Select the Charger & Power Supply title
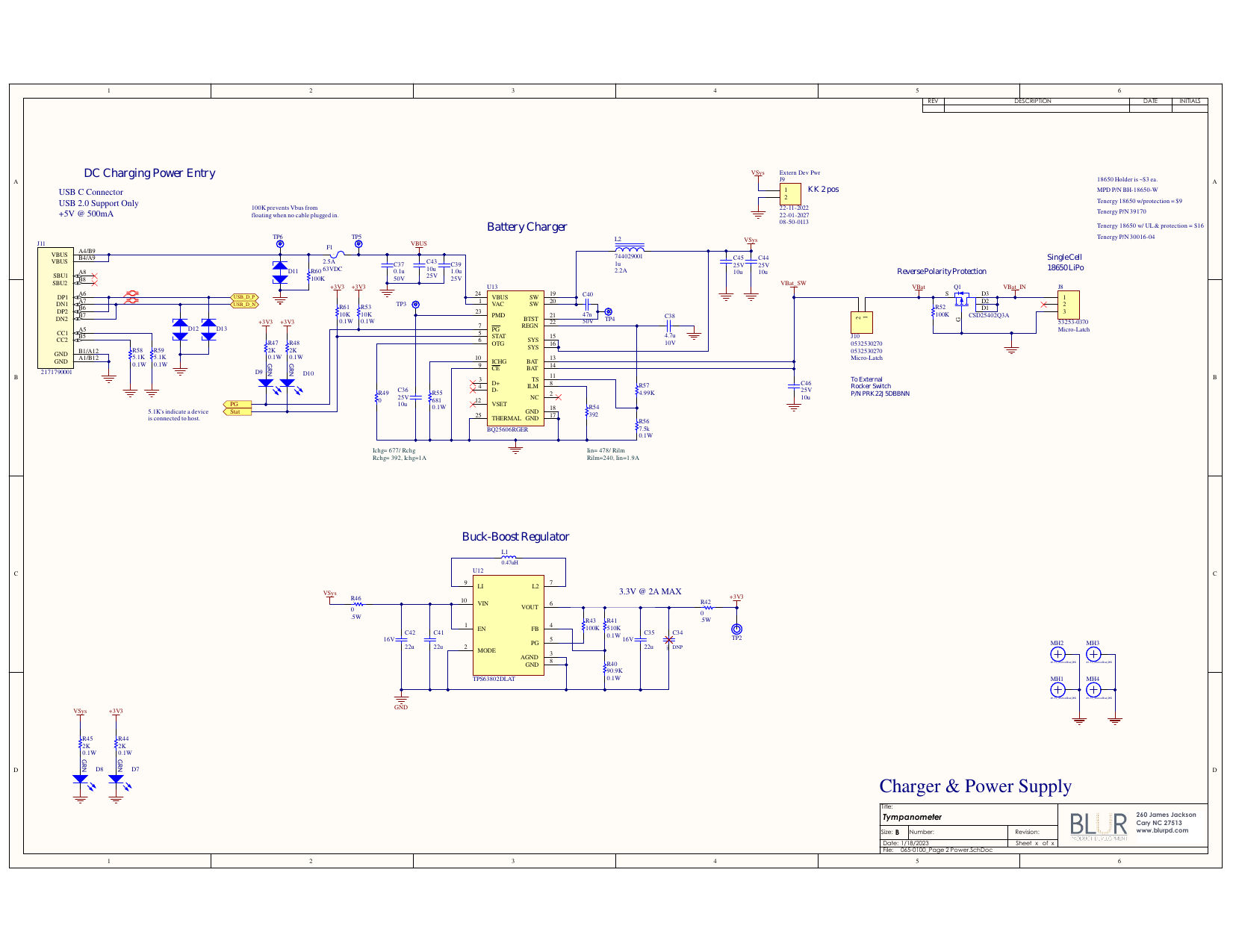 coord(975,786)
